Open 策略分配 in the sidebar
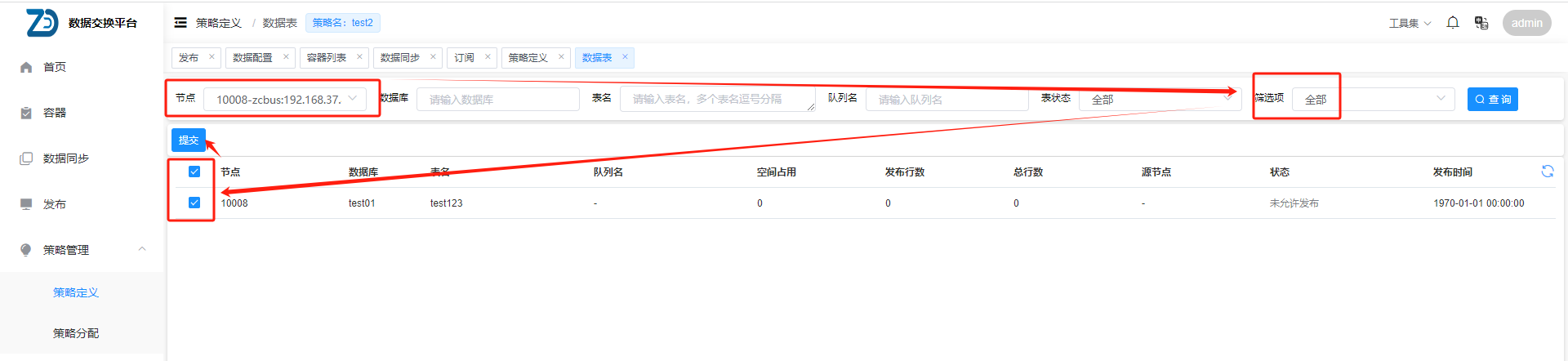1568x361 pixels. (x=76, y=333)
